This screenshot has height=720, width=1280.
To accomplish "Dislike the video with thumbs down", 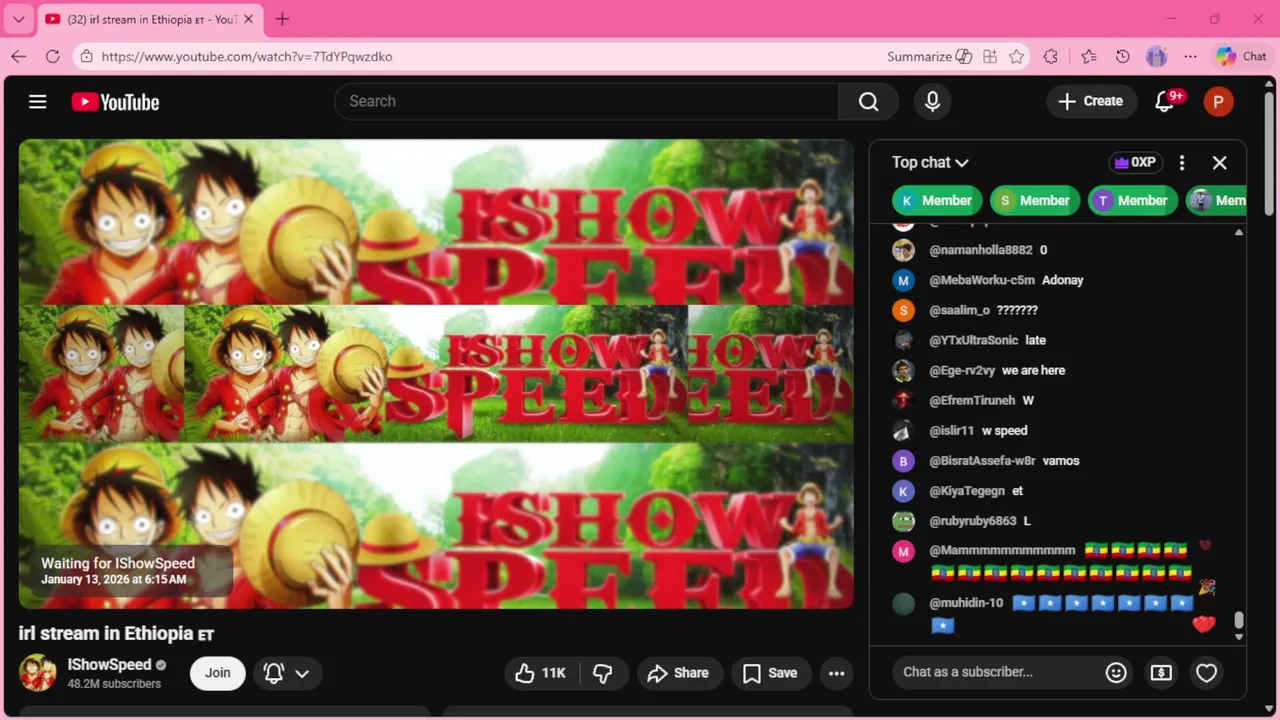I will click(603, 673).
